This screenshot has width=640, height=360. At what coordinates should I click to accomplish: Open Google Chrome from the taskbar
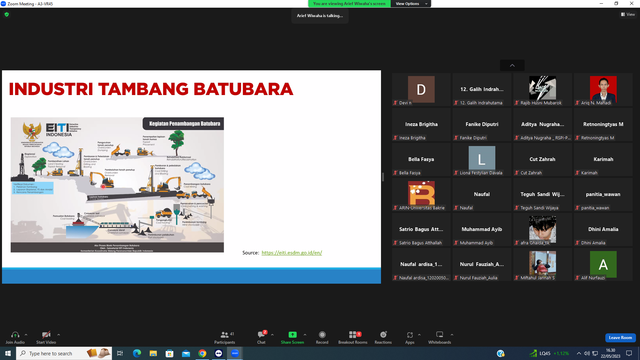point(202,353)
